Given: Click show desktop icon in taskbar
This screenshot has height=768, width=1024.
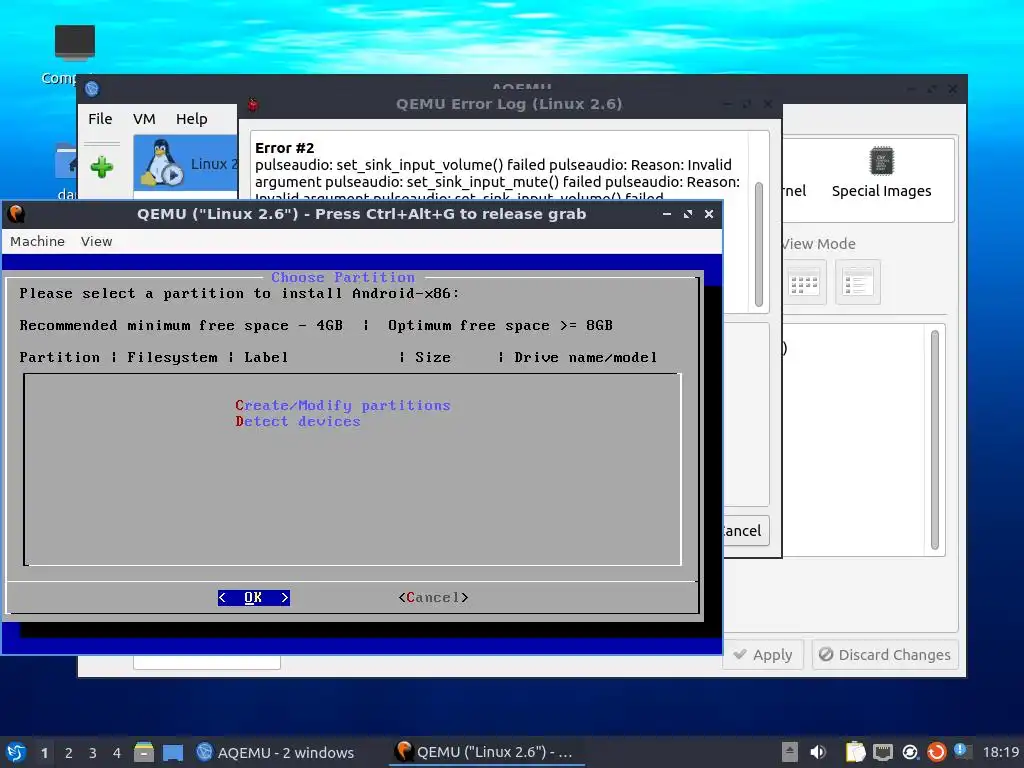Looking at the screenshot, I should coord(172,752).
